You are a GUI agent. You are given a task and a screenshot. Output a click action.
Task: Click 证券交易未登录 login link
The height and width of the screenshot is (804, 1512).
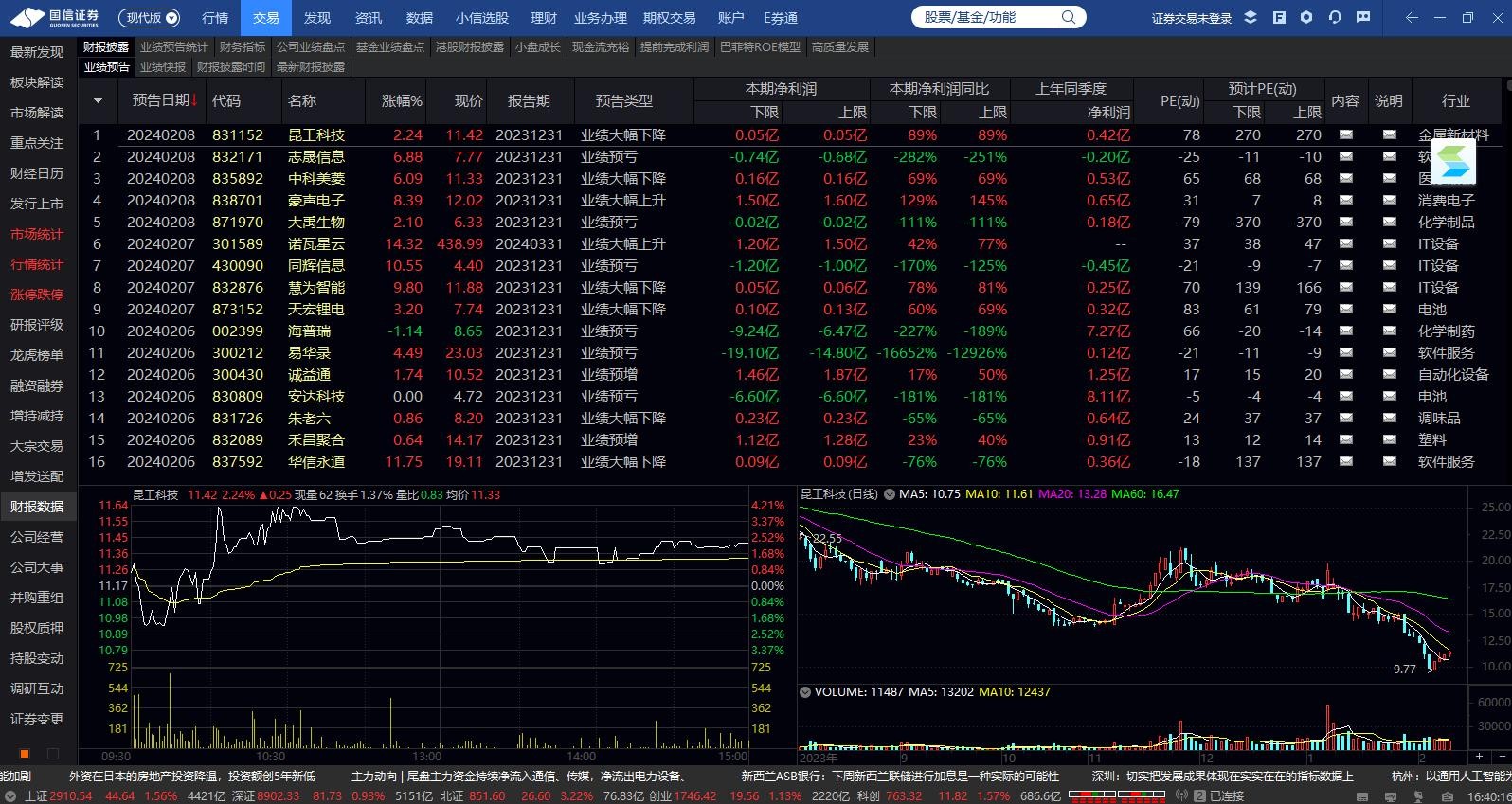tap(1192, 18)
